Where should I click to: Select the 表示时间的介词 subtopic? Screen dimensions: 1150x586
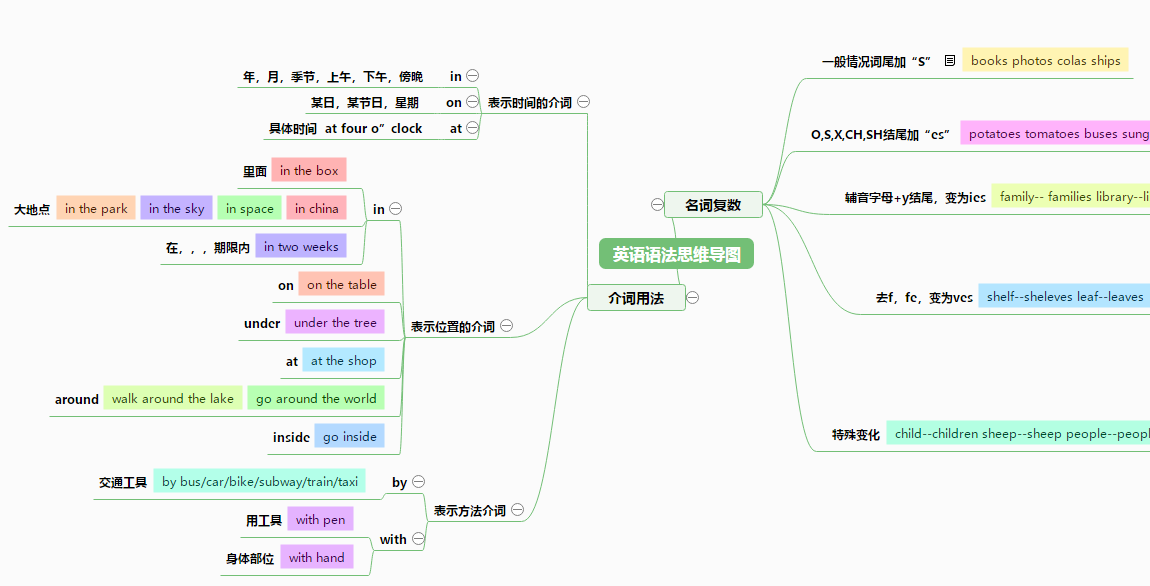point(530,103)
